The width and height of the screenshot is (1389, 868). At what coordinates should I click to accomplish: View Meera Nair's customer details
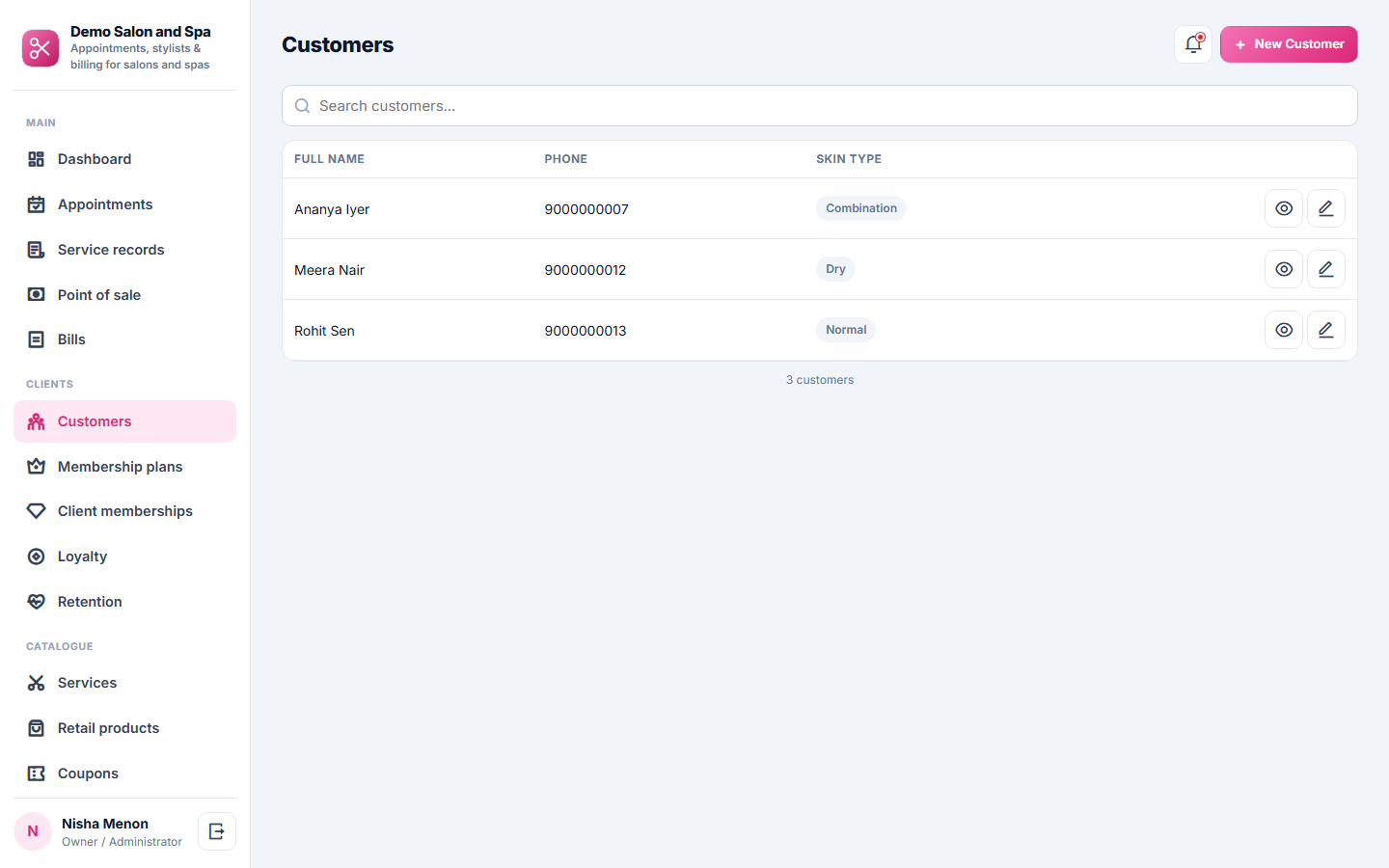pos(1284,269)
